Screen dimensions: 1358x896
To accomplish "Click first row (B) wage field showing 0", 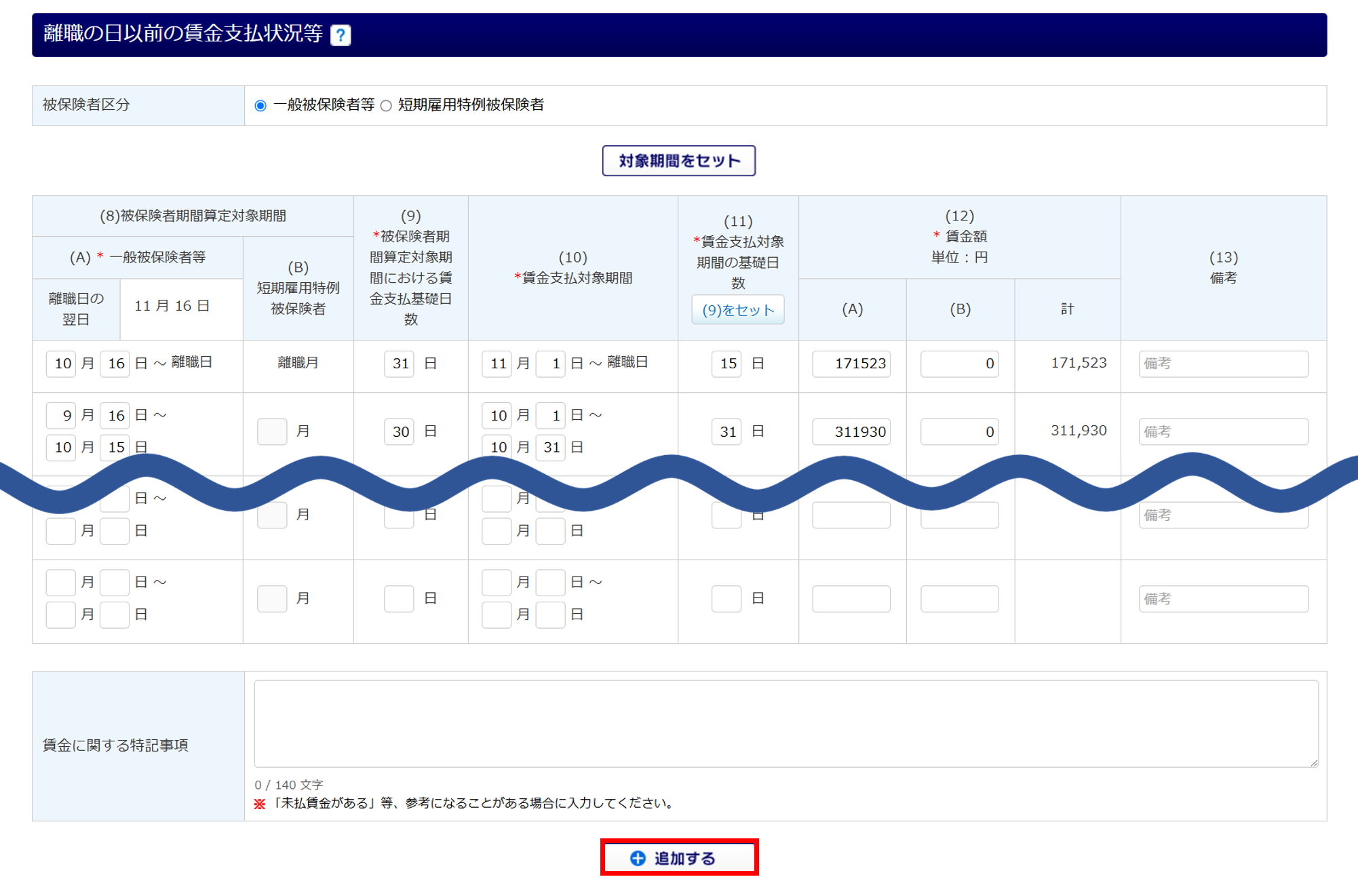I will click(x=959, y=364).
